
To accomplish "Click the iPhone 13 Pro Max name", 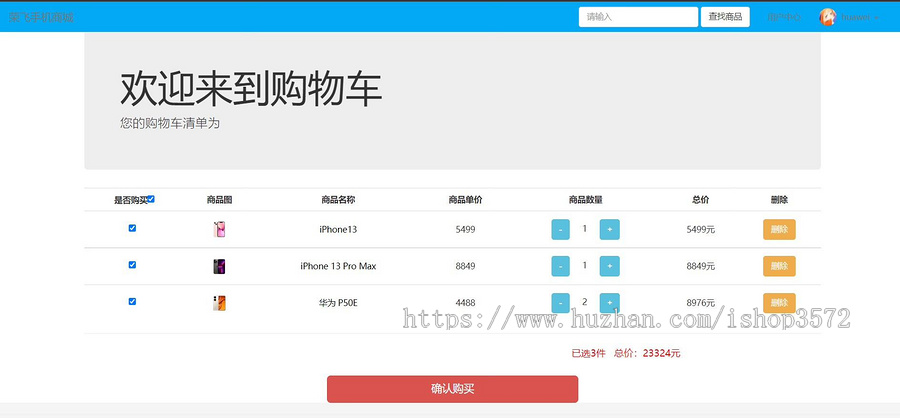I will [338, 266].
